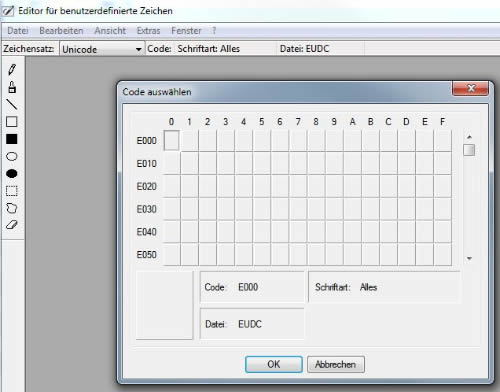Select the Eraser tool

click(12, 225)
